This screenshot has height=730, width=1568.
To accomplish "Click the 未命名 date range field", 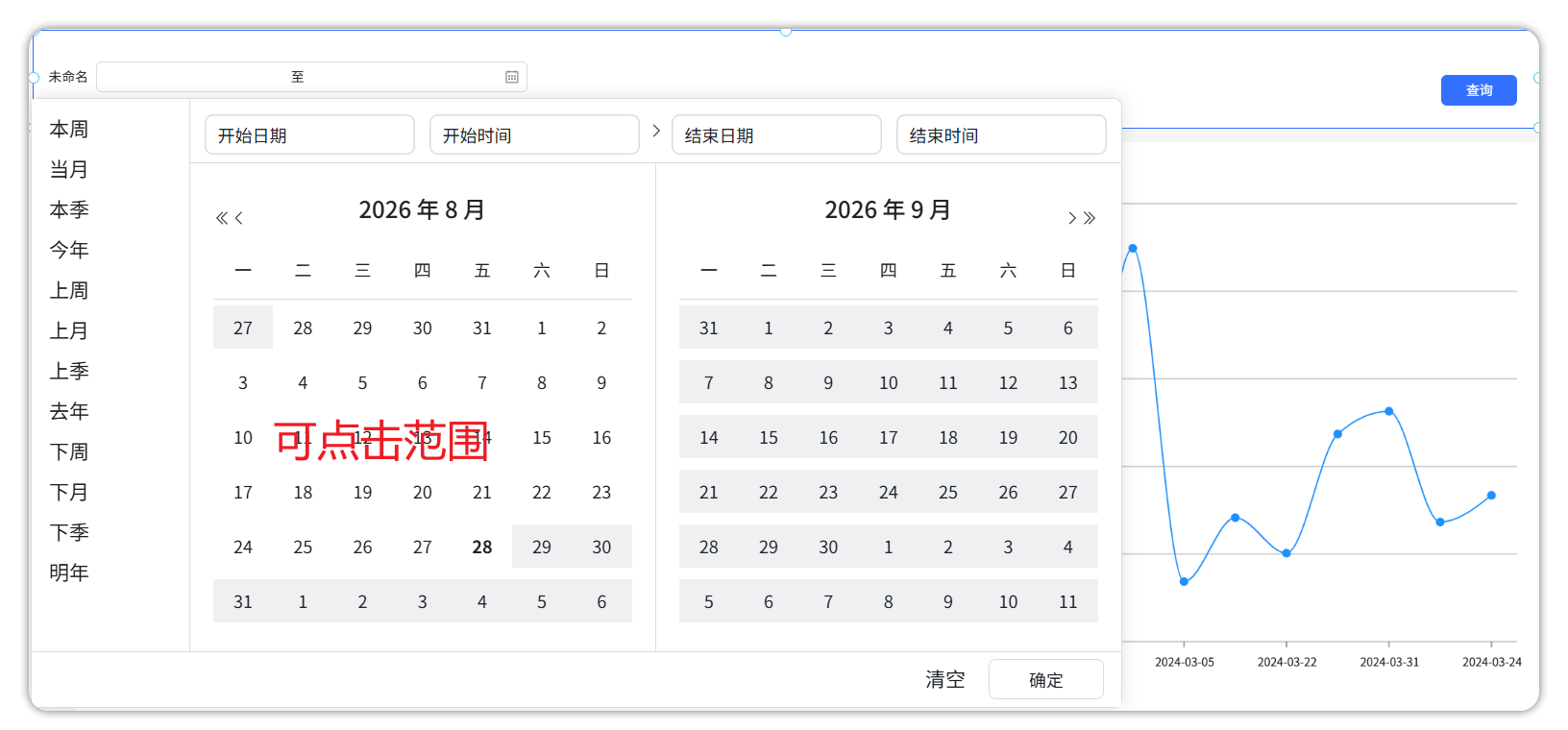I will click(x=311, y=77).
